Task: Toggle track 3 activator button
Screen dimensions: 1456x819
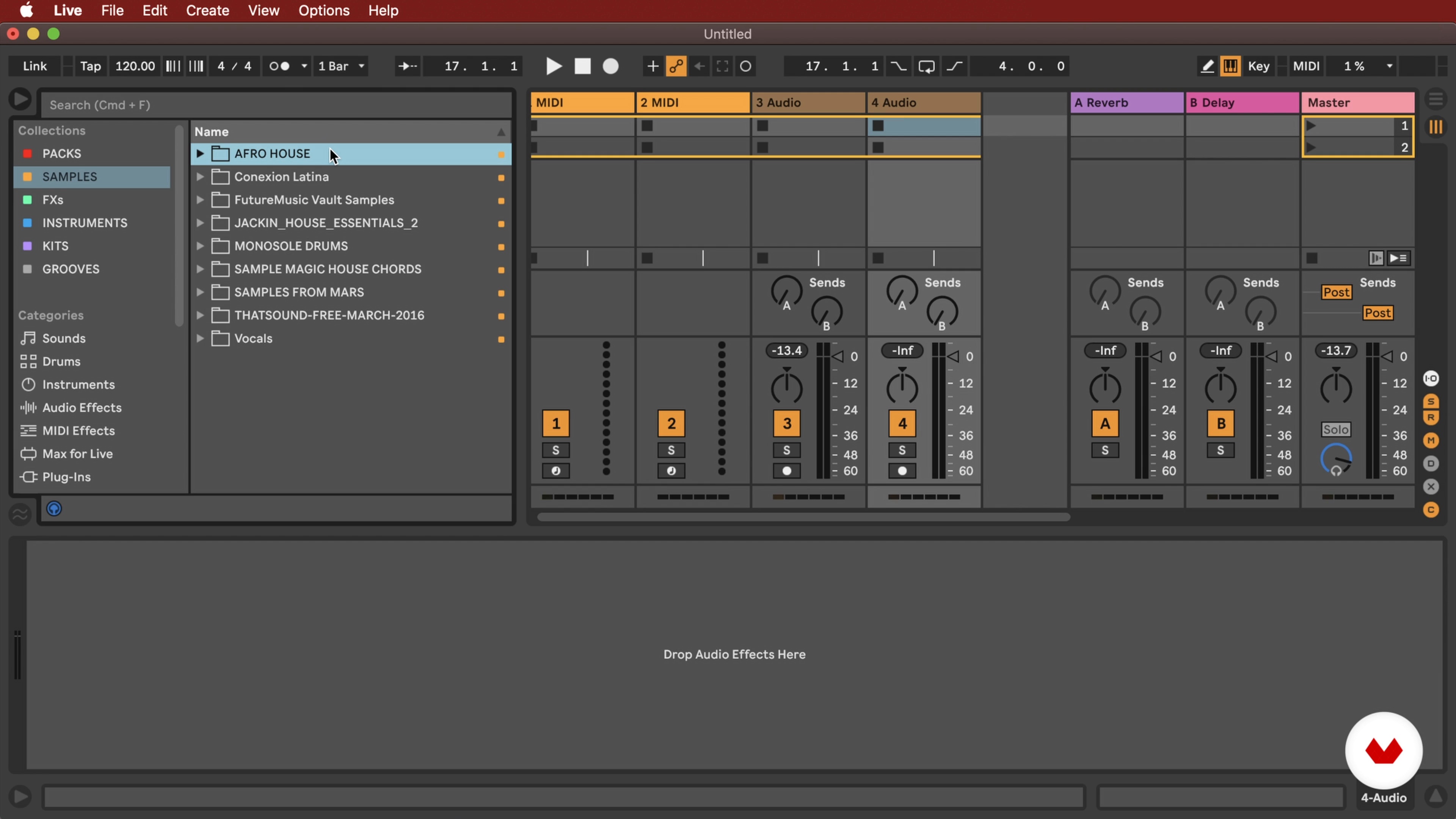Action: (786, 424)
